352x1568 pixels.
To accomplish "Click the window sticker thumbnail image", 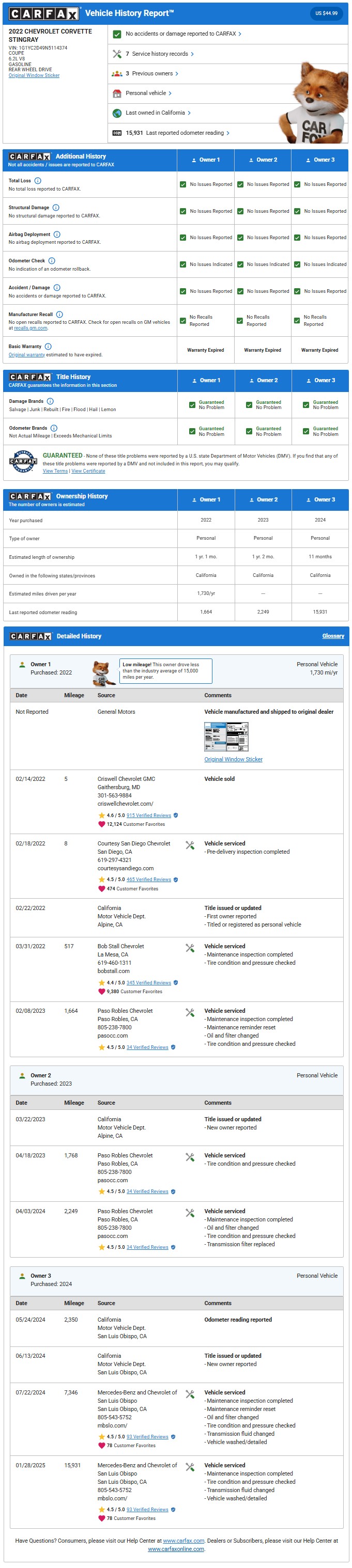I will pos(226,736).
